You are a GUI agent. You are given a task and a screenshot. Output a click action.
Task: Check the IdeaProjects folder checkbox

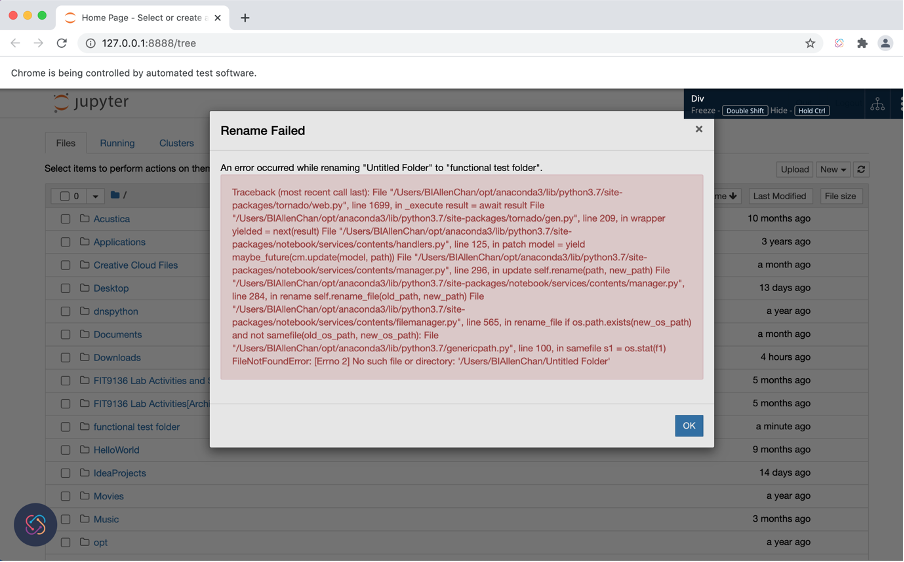[x=65, y=473]
